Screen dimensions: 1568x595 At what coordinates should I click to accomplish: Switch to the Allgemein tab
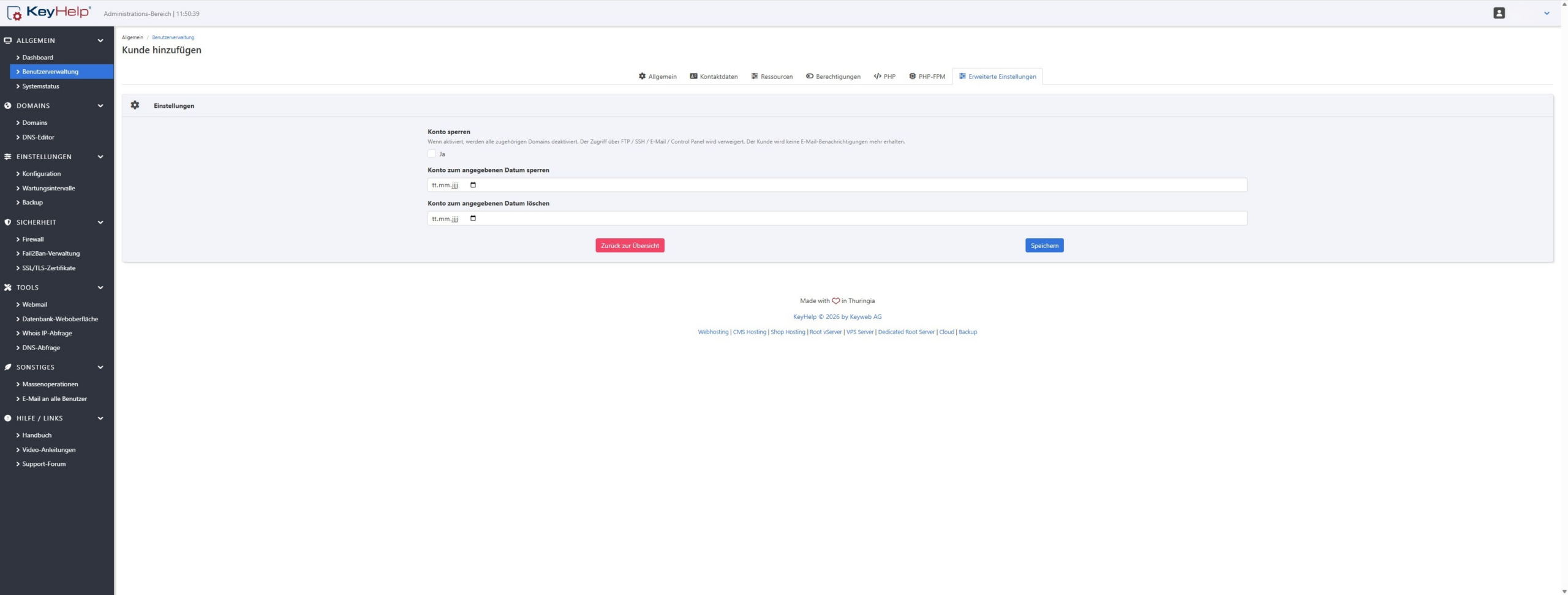click(x=657, y=77)
